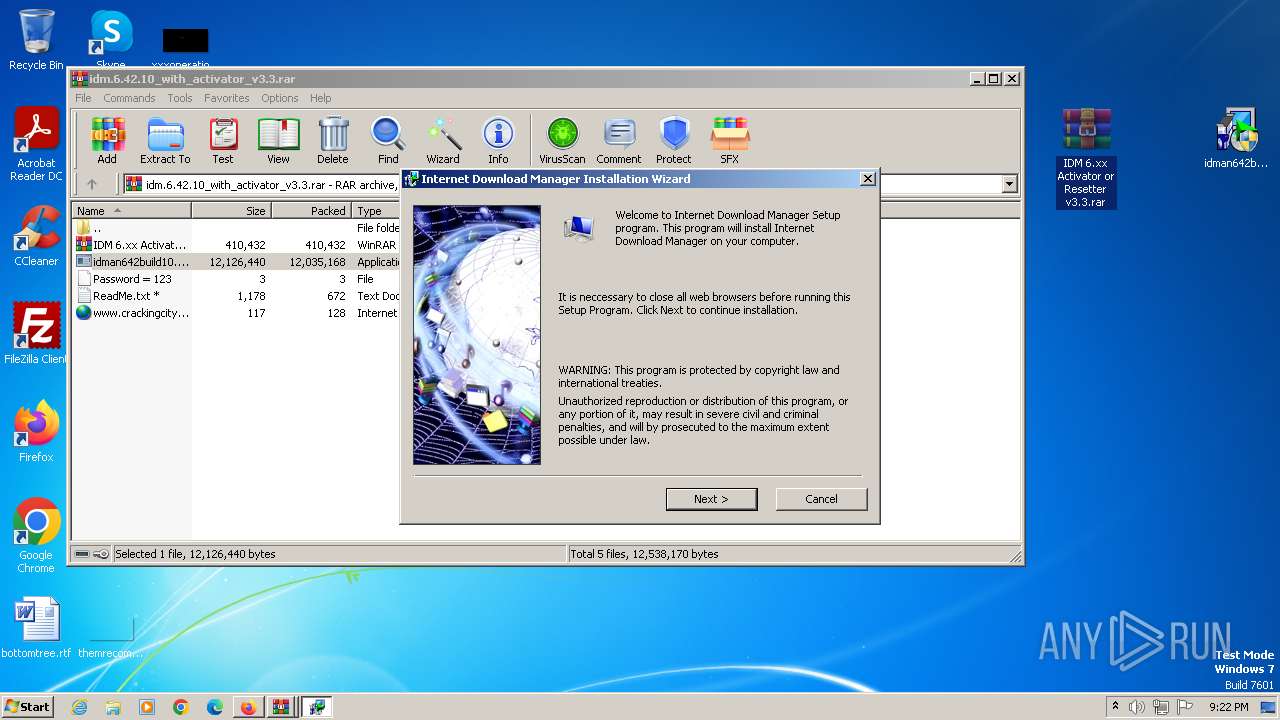Open Skype desktop shortcut
This screenshot has width=1280, height=720.
click(111, 40)
